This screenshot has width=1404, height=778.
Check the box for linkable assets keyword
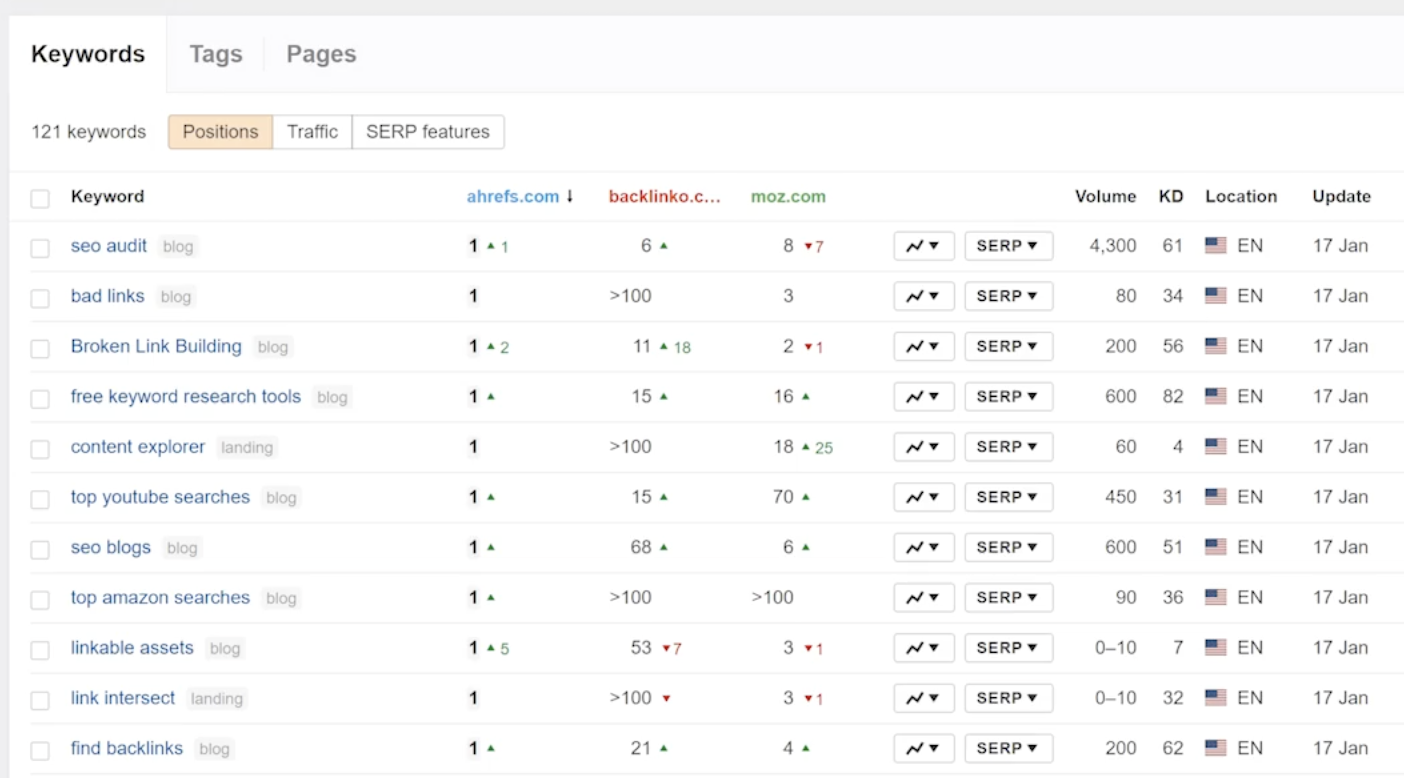pos(40,650)
